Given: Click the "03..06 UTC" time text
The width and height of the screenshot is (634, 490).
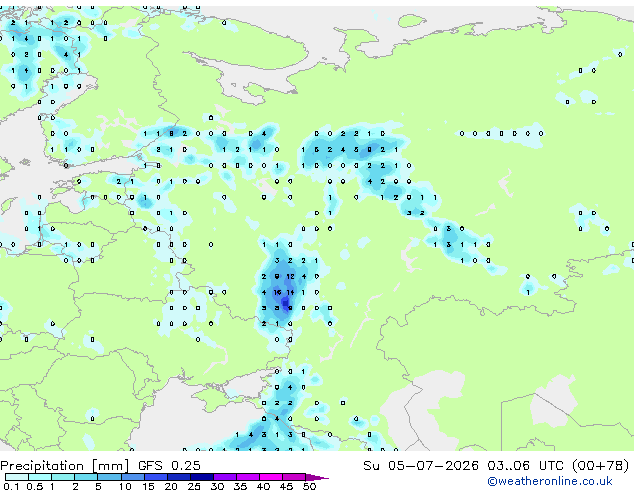Looking at the screenshot, I should 525,466.
